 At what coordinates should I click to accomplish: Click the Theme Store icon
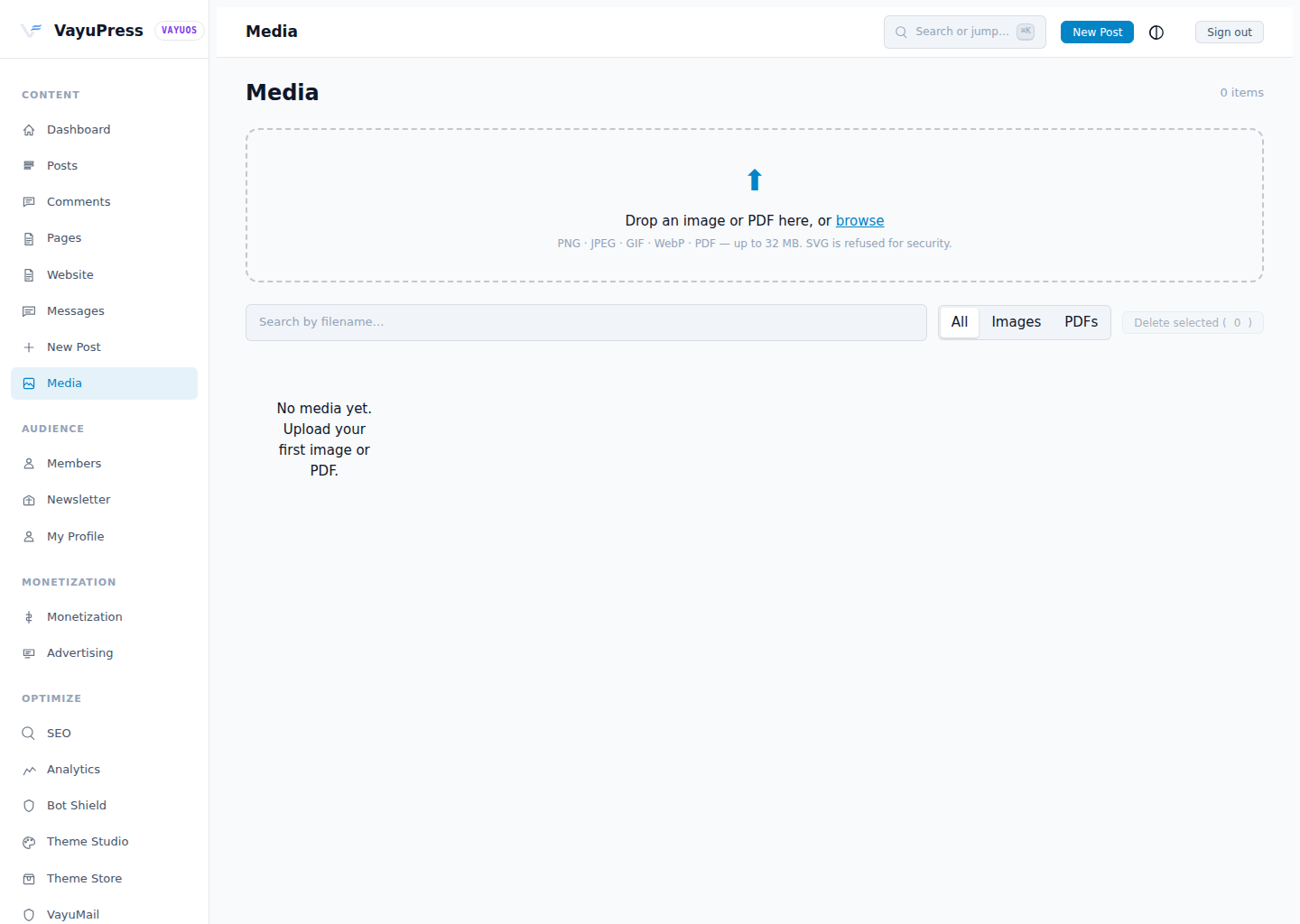29,879
